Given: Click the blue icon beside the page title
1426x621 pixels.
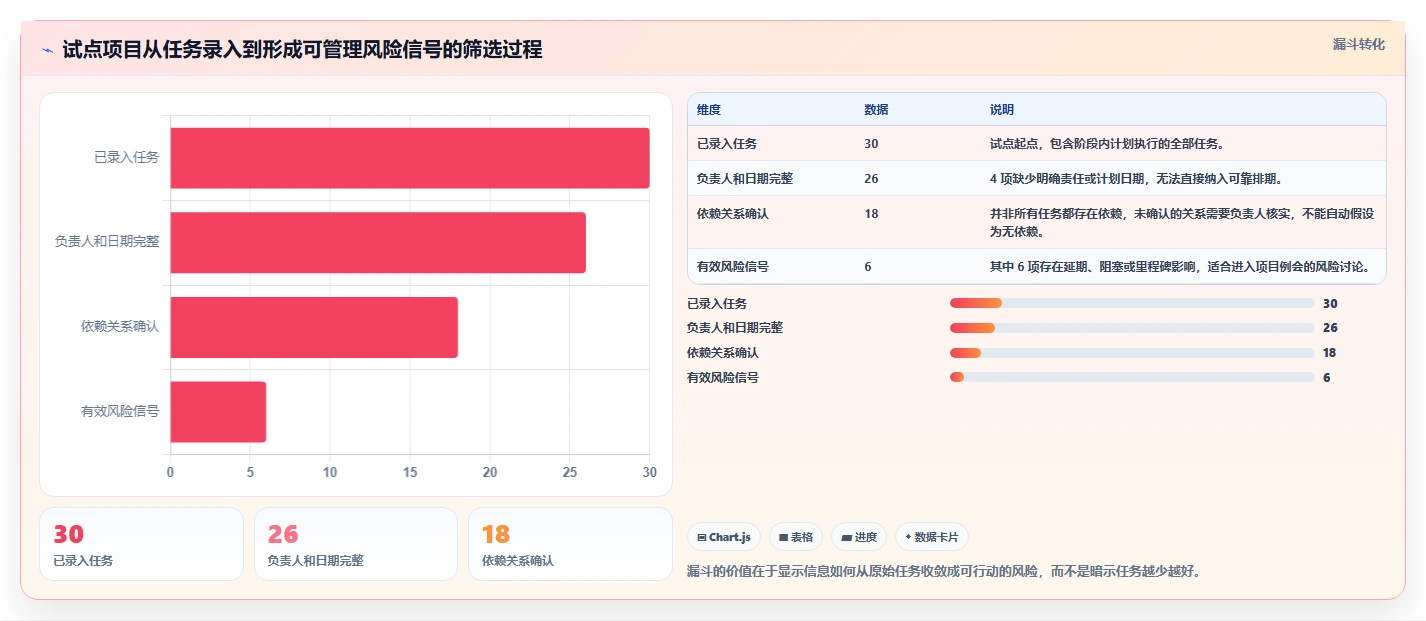Looking at the screenshot, I should tap(47, 50).
